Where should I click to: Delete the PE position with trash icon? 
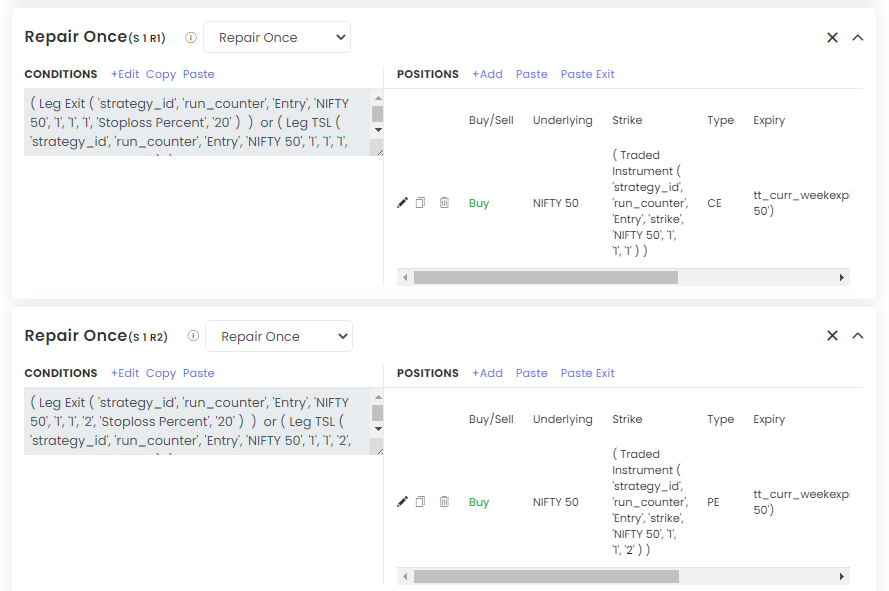(x=444, y=502)
